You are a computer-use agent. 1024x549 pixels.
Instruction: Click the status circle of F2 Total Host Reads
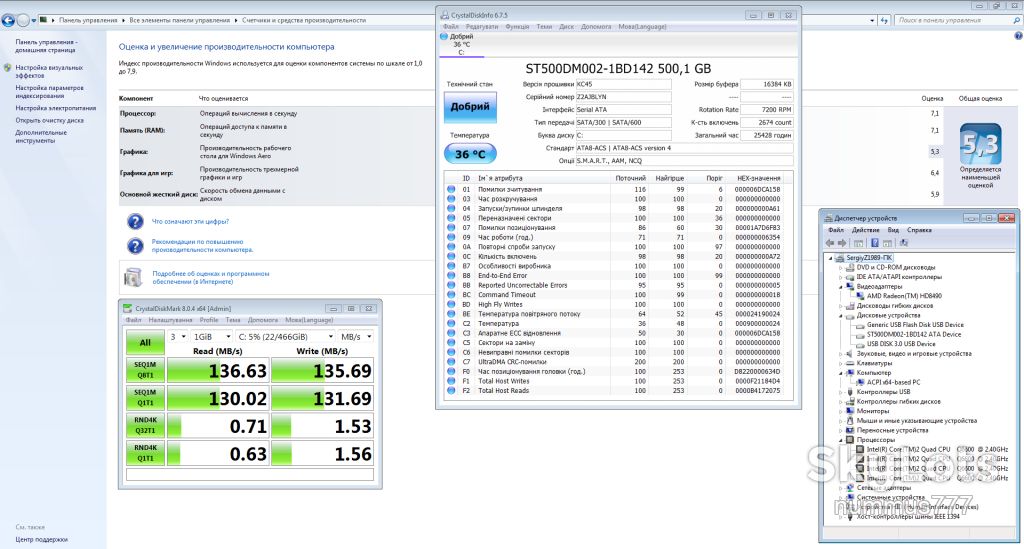451,391
